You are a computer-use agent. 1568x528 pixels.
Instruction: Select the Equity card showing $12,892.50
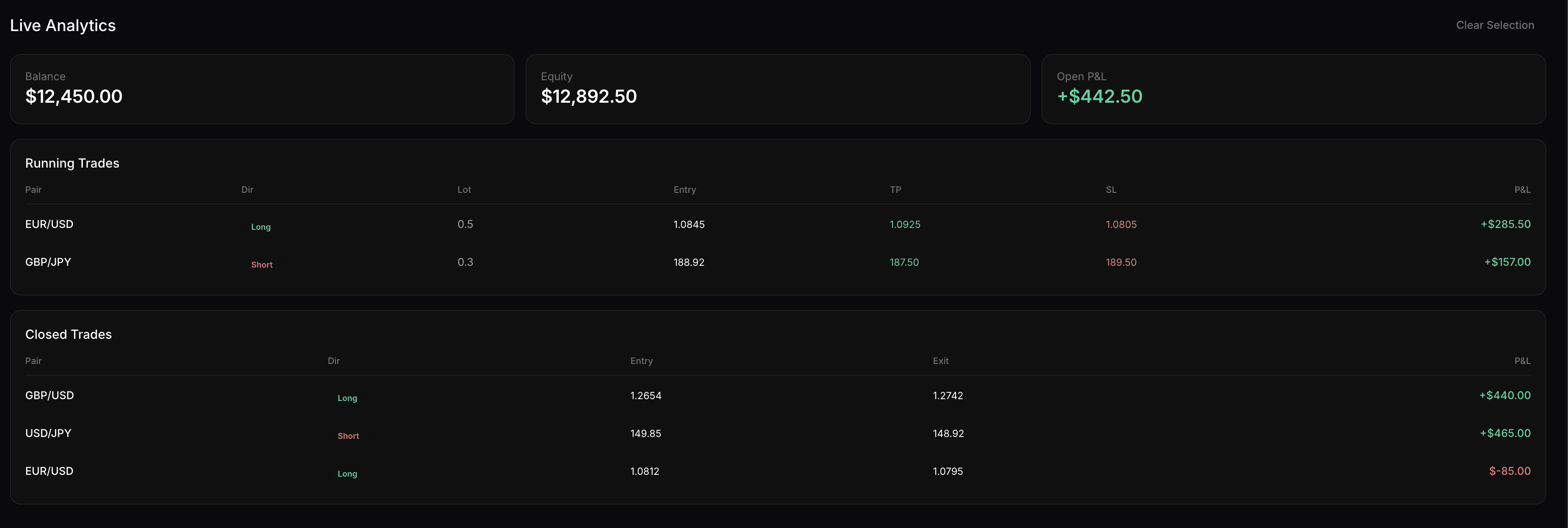tap(777, 89)
